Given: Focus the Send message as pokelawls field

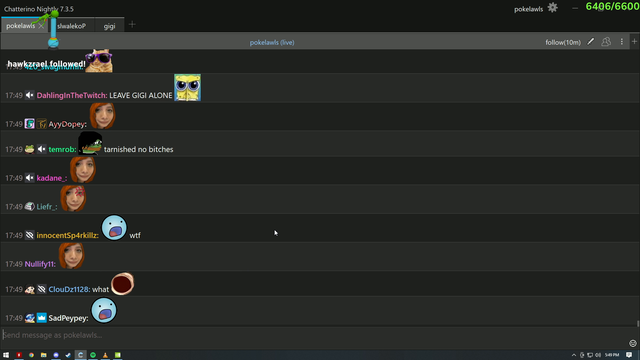Looking at the screenshot, I should click(x=314, y=335).
